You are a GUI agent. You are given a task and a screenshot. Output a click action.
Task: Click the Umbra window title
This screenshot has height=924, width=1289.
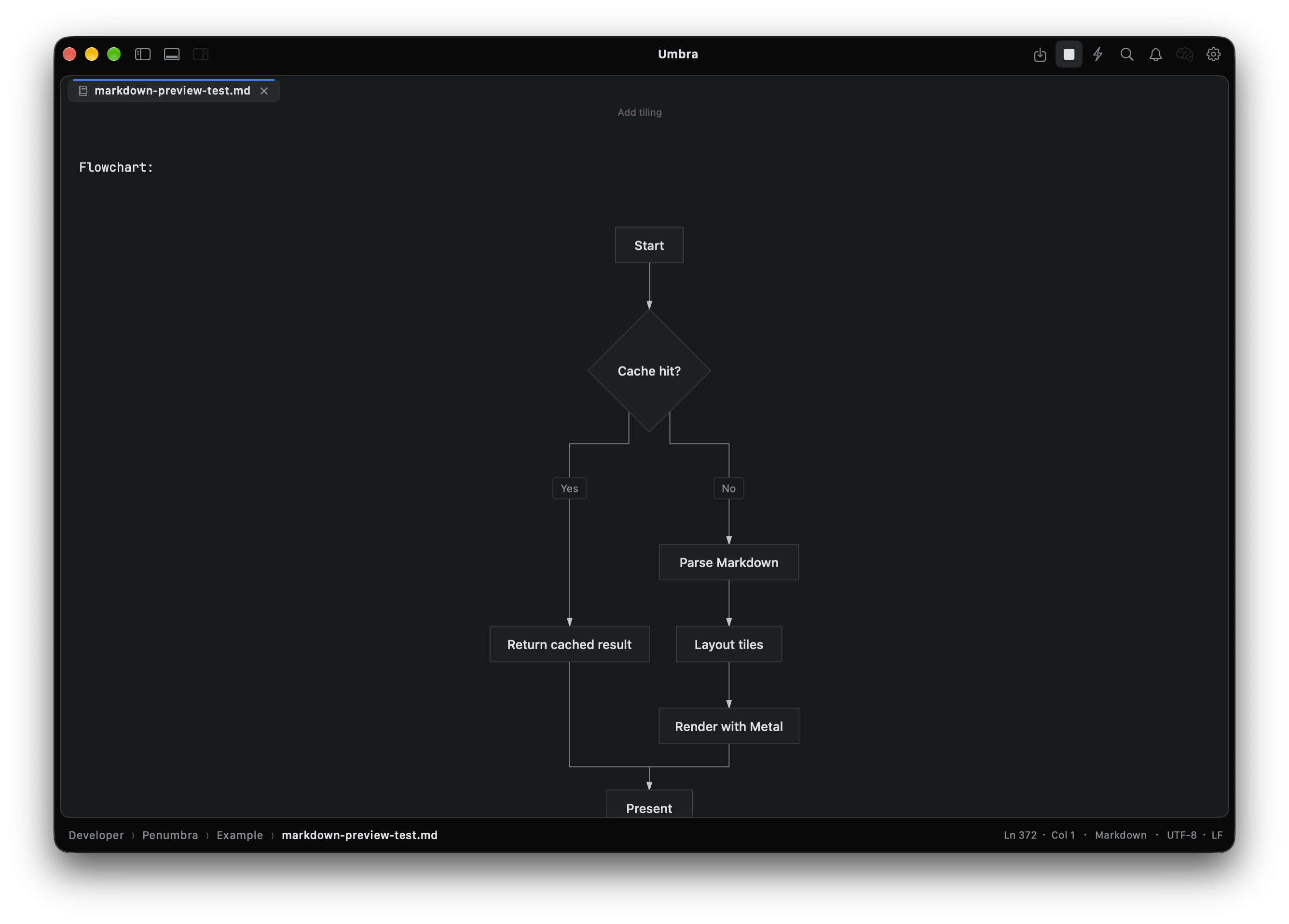pos(678,54)
